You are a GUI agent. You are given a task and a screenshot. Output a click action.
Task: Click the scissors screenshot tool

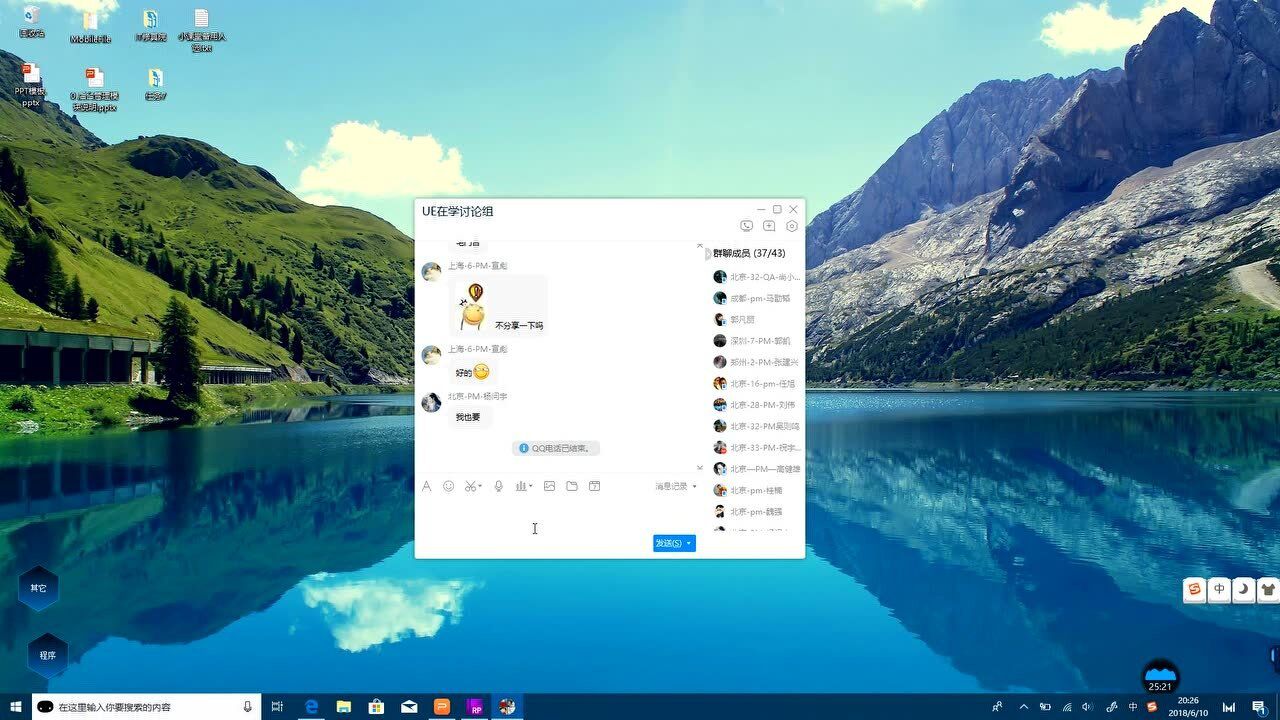pos(470,486)
